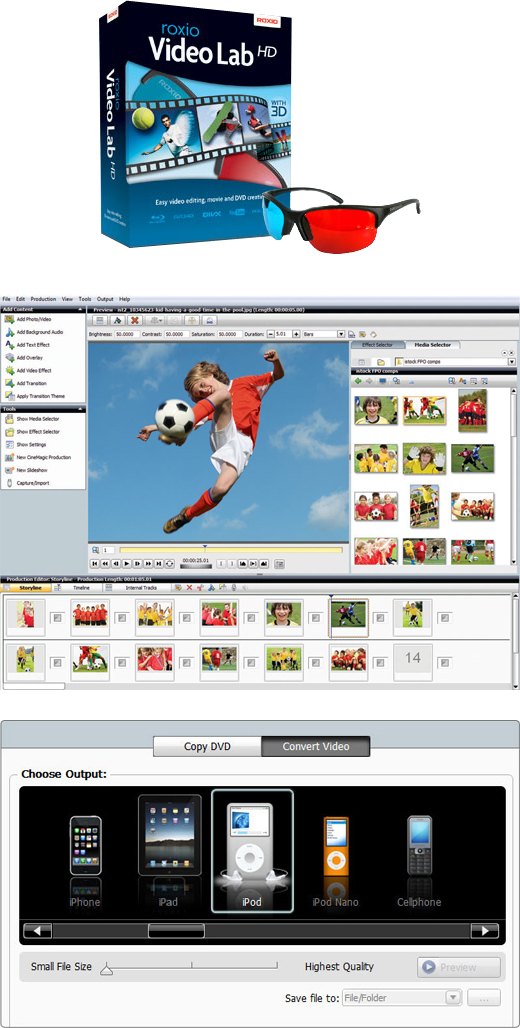Switch to the Internal Tracks tab
The width and height of the screenshot is (520, 1028).
click(x=136, y=588)
